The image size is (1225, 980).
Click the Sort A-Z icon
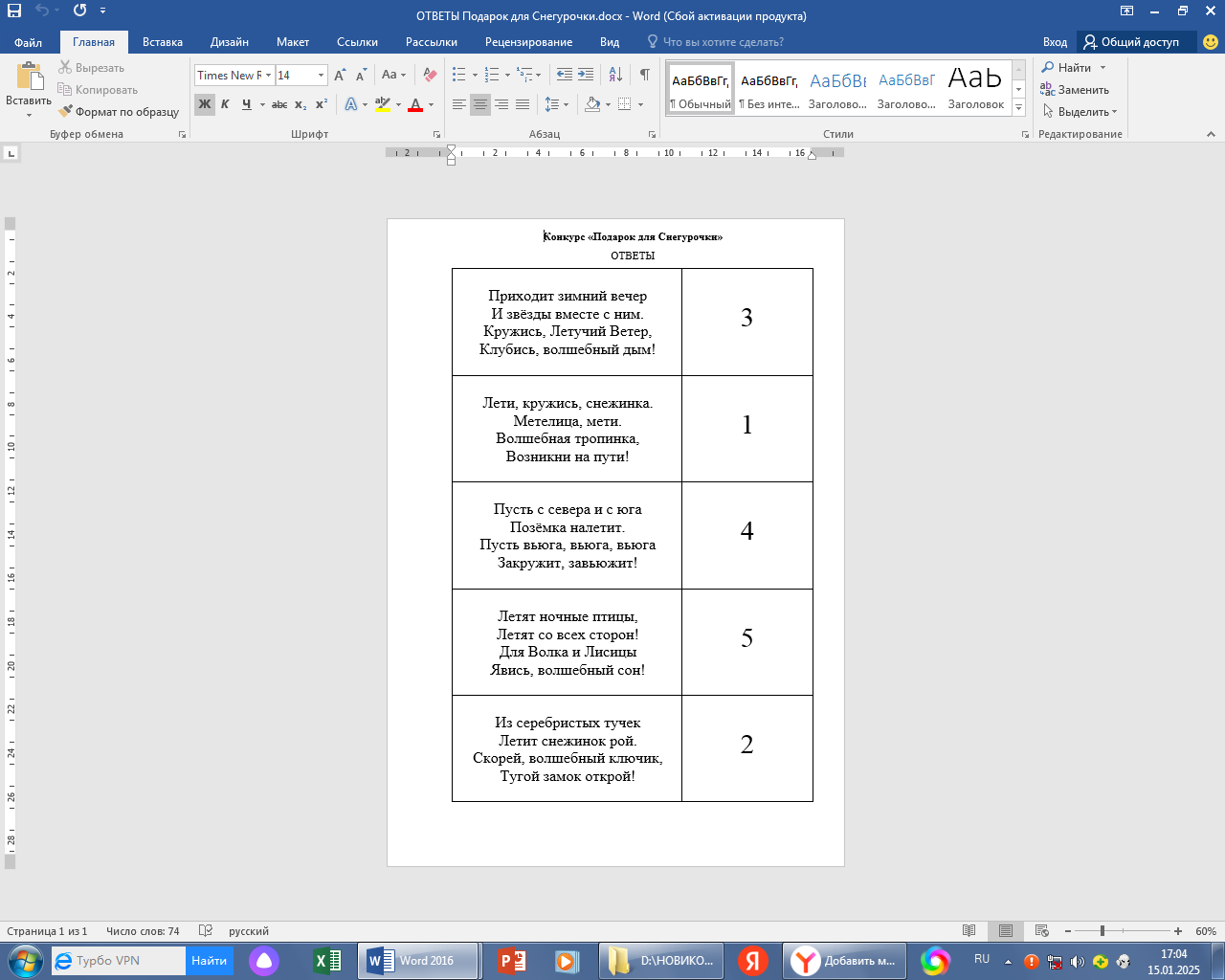[615, 75]
